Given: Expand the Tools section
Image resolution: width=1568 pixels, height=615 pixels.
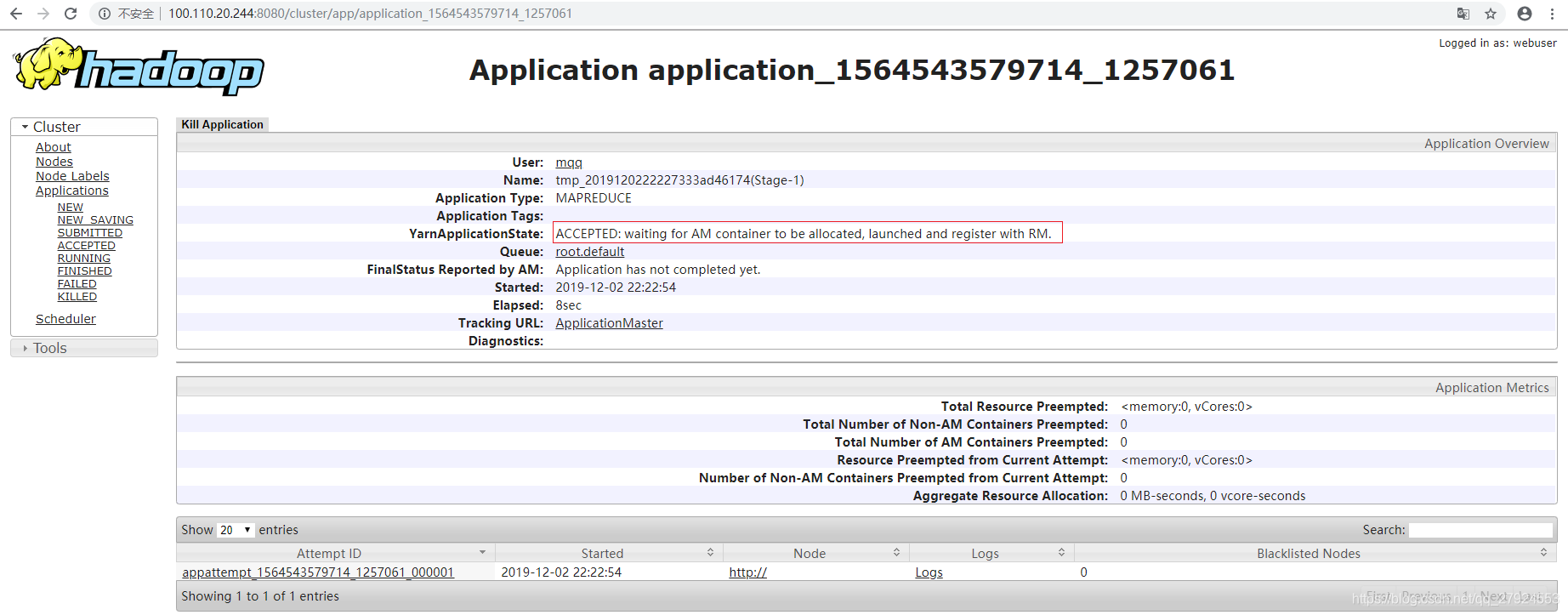Looking at the screenshot, I should tap(84, 348).
